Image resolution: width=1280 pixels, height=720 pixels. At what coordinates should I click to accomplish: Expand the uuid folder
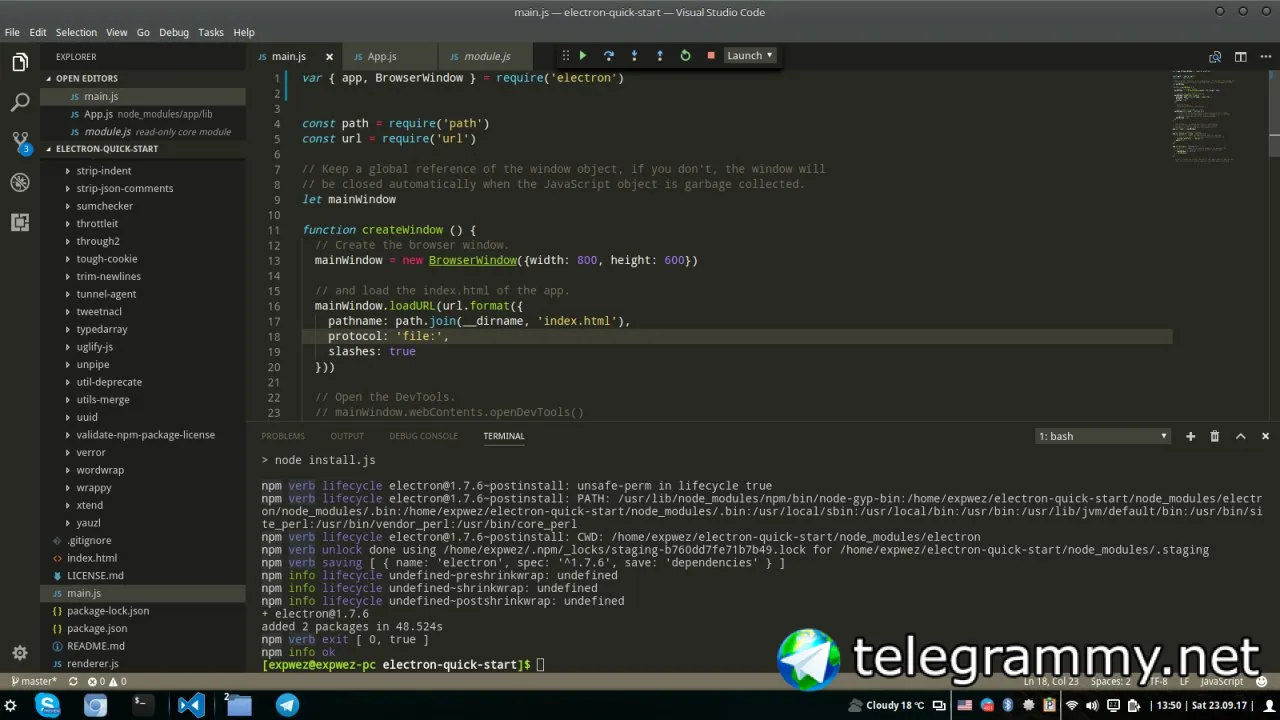pyautogui.click(x=143, y=417)
